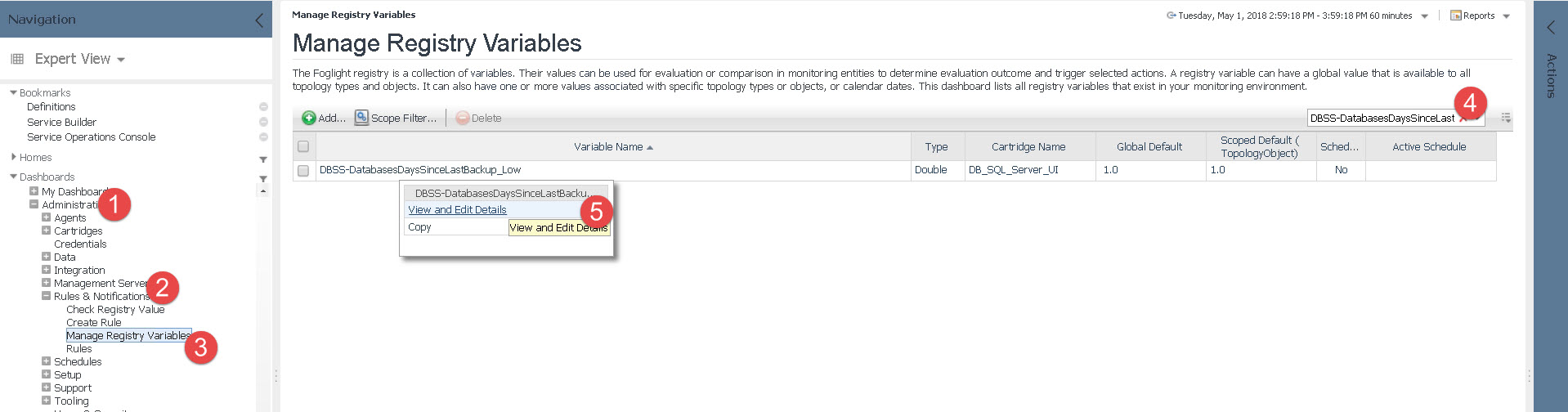Choose Copy from the popup menu
Image resolution: width=1568 pixels, height=412 pixels.
coord(419,227)
